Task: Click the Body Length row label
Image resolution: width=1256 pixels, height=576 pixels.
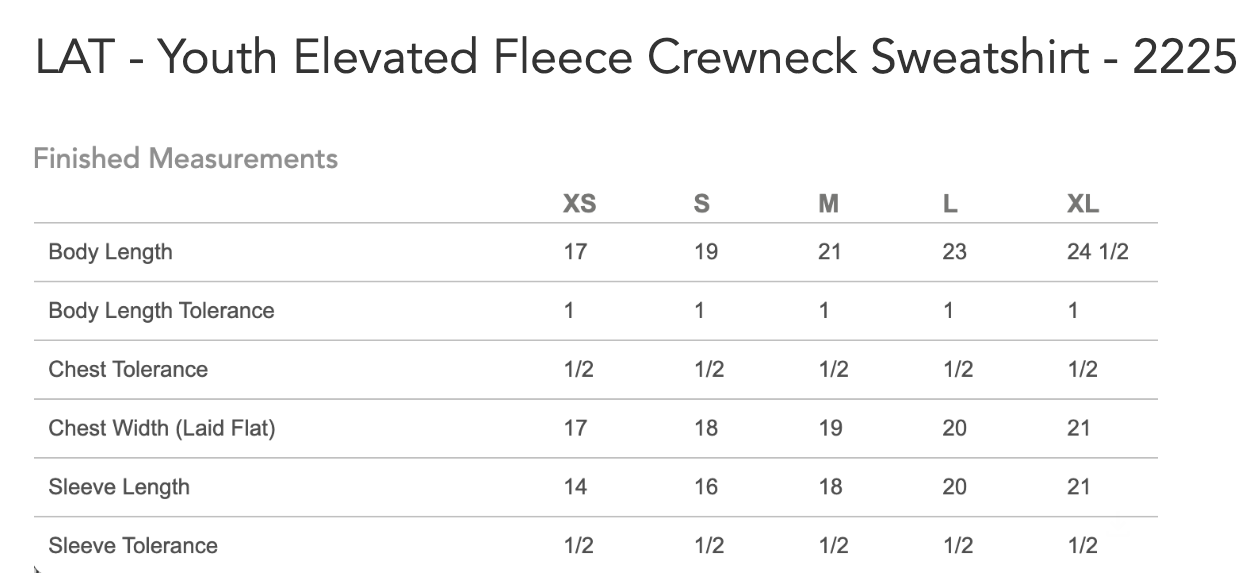Action: tap(110, 252)
